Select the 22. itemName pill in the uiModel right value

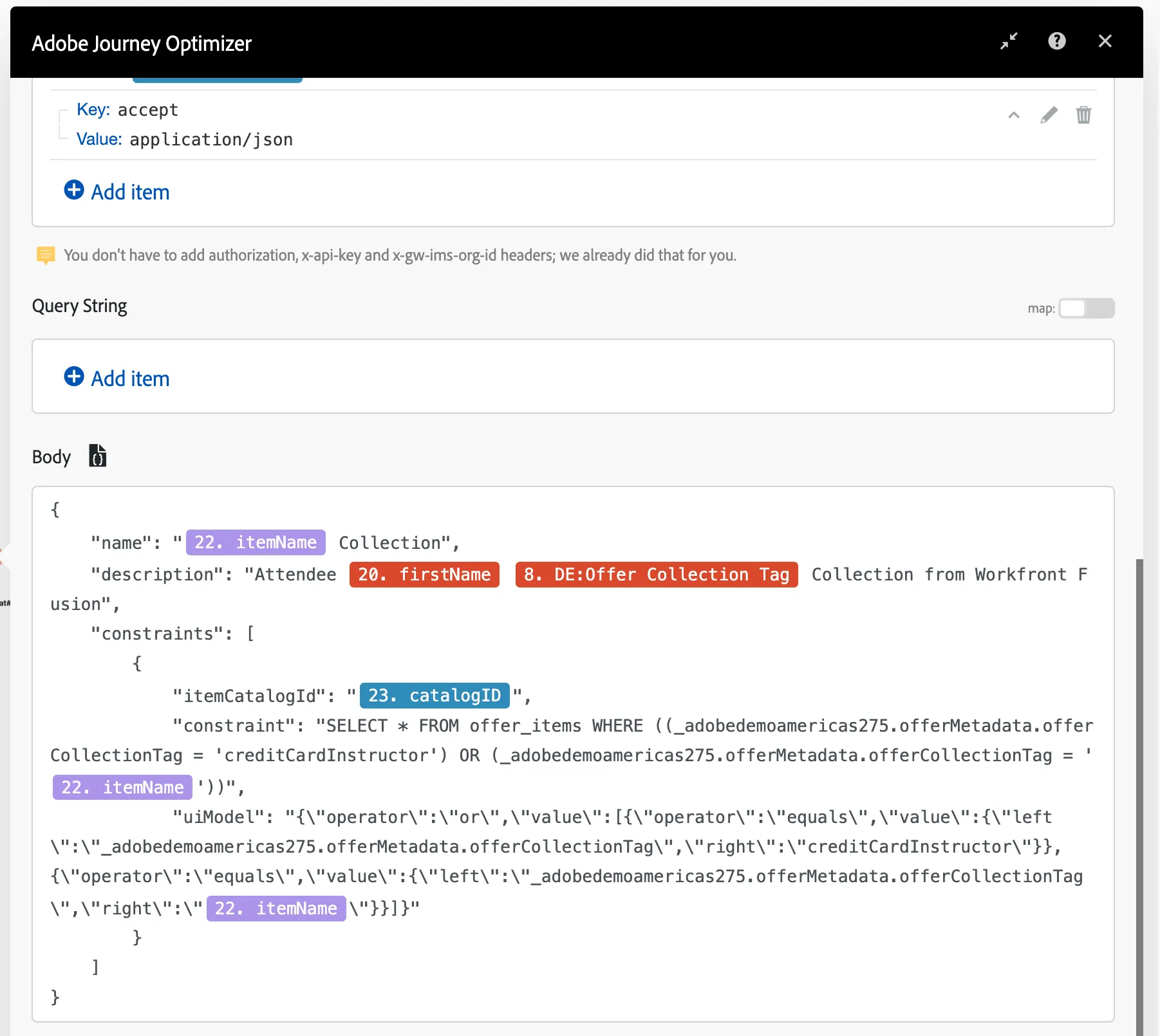tap(276, 908)
